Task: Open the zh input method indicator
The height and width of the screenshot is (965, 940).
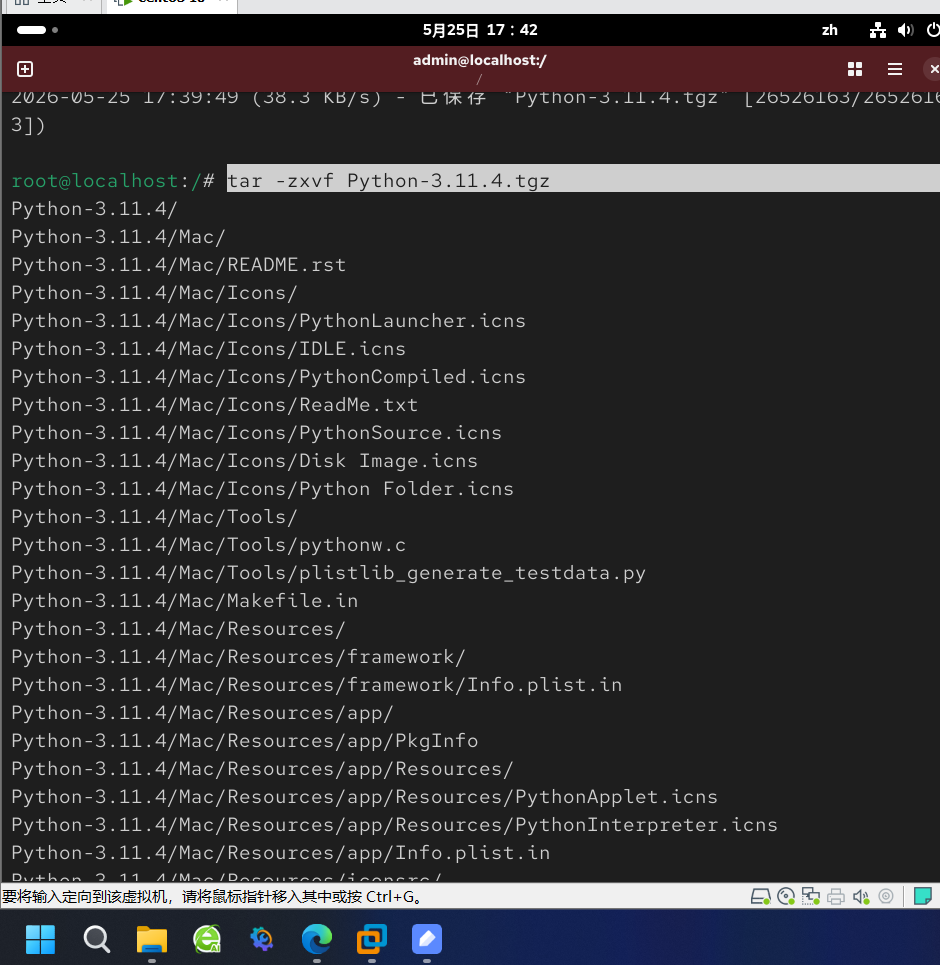Action: pyautogui.click(x=829, y=30)
